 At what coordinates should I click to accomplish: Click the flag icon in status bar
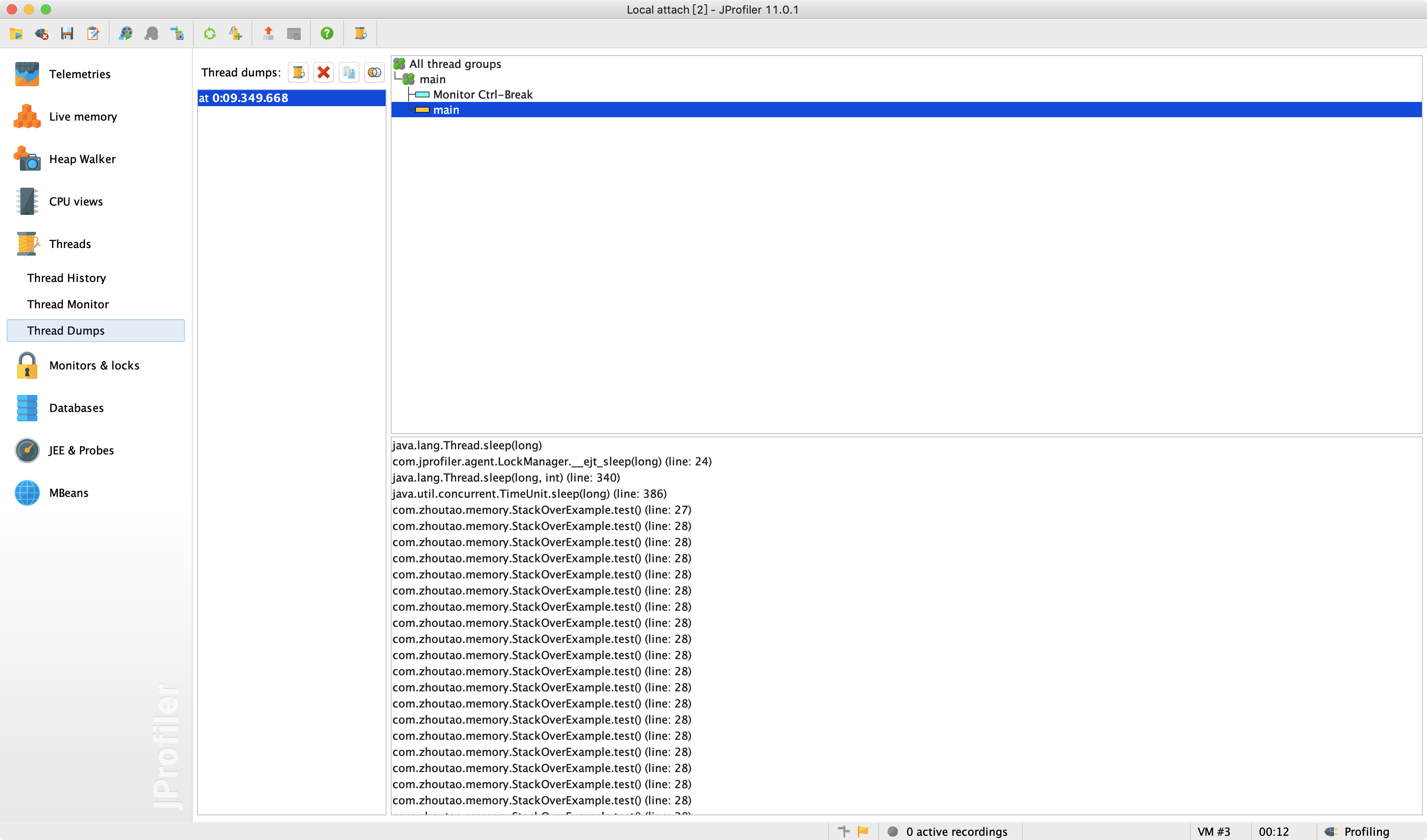tap(863, 832)
